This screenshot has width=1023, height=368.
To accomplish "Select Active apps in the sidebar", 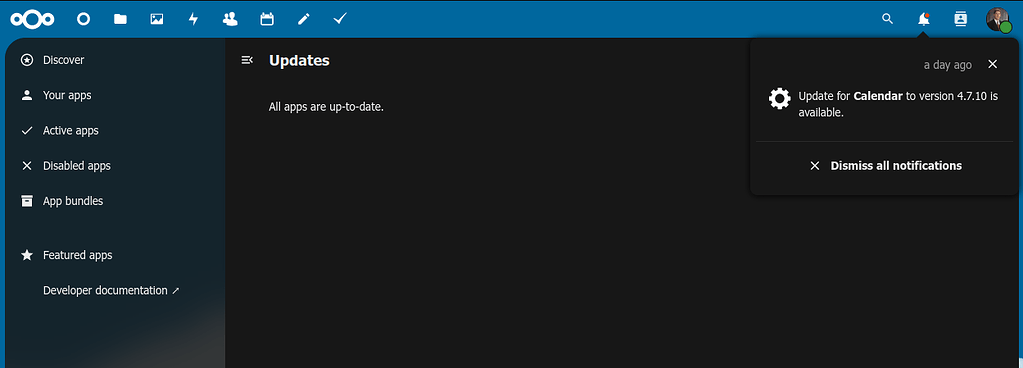I will click(x=115, y=130).
